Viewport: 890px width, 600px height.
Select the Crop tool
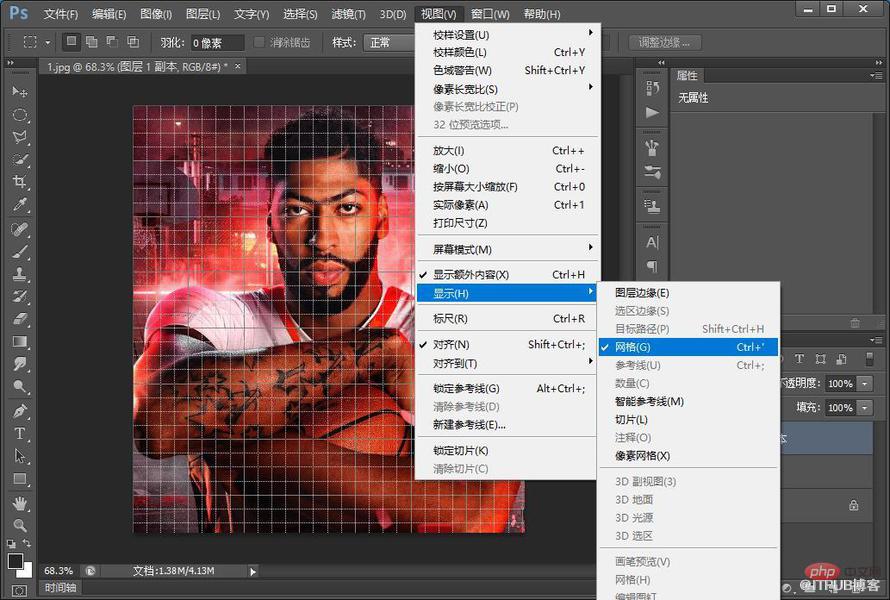tap(20, 182)
